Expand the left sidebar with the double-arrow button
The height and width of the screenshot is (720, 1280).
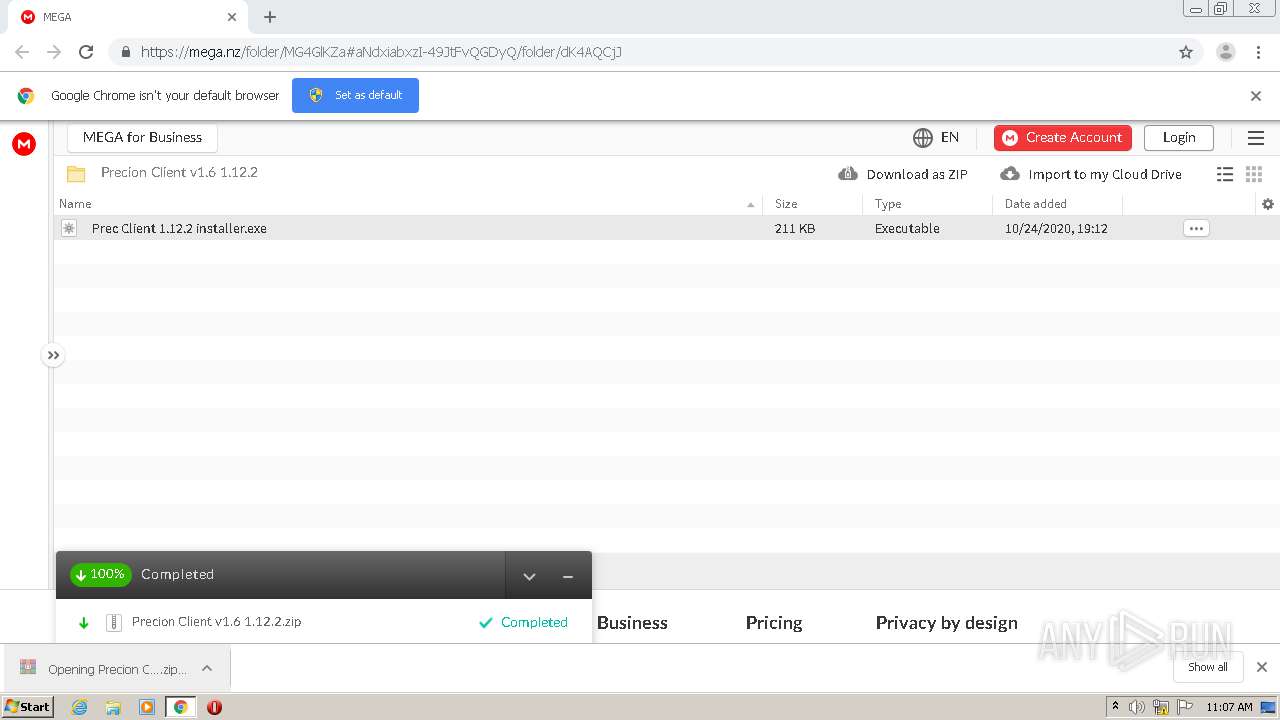coord(53,355)
